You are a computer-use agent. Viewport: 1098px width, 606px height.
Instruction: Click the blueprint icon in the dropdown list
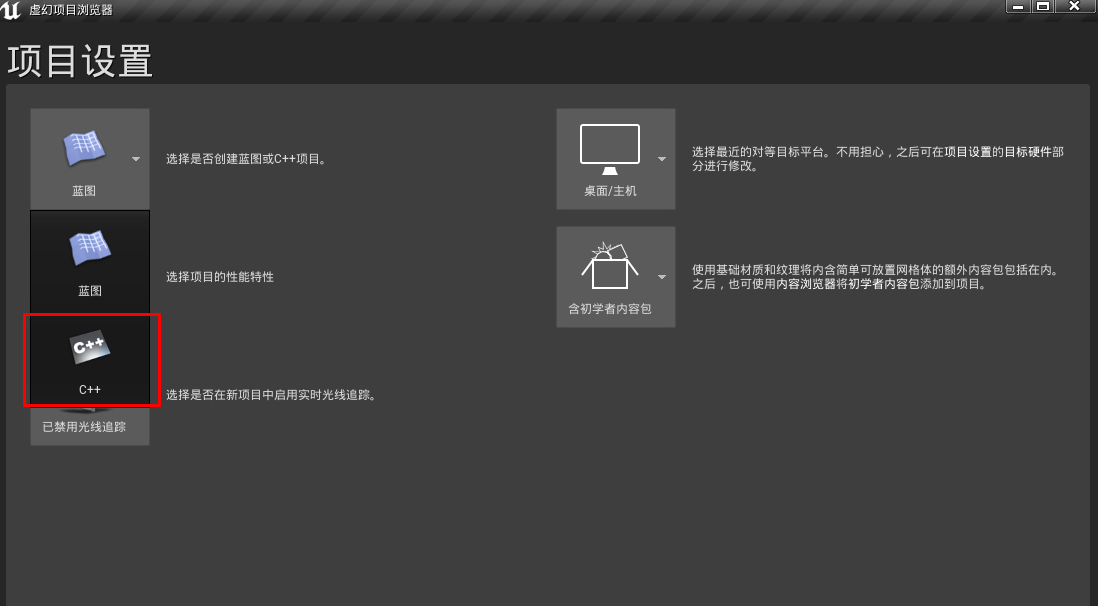coord(90,248)
